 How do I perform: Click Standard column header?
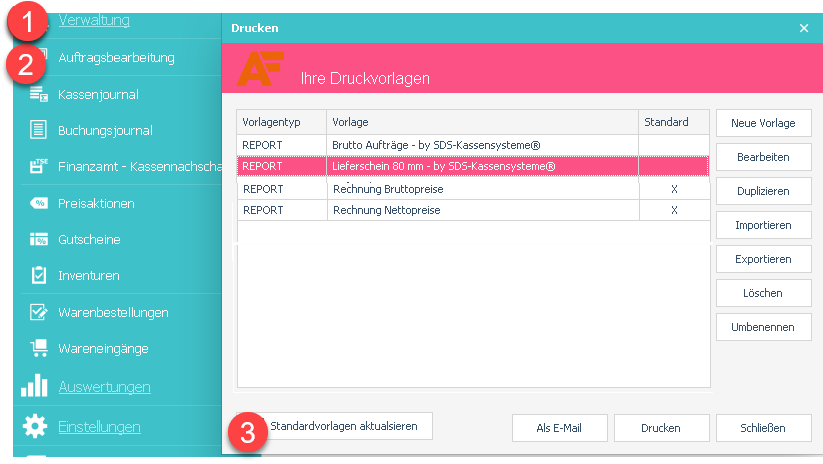(x=674, y=122)
